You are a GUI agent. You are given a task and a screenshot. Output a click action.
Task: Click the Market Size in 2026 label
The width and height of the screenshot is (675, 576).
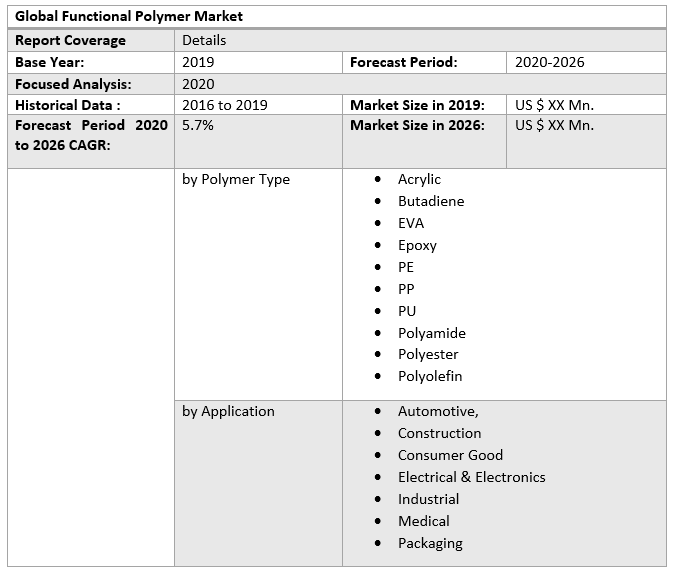tap(417, 125)
